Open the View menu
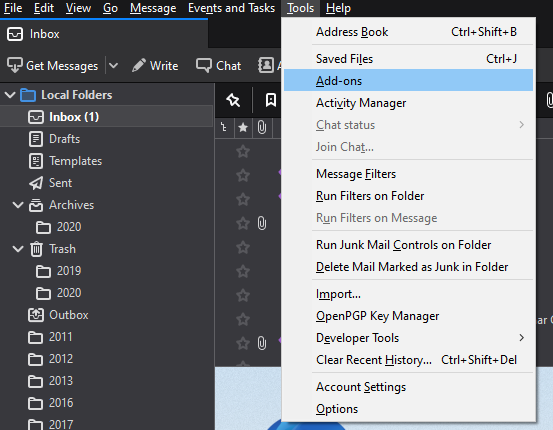The width and height of the screenshot is (553, 430). tap(78, 8)
